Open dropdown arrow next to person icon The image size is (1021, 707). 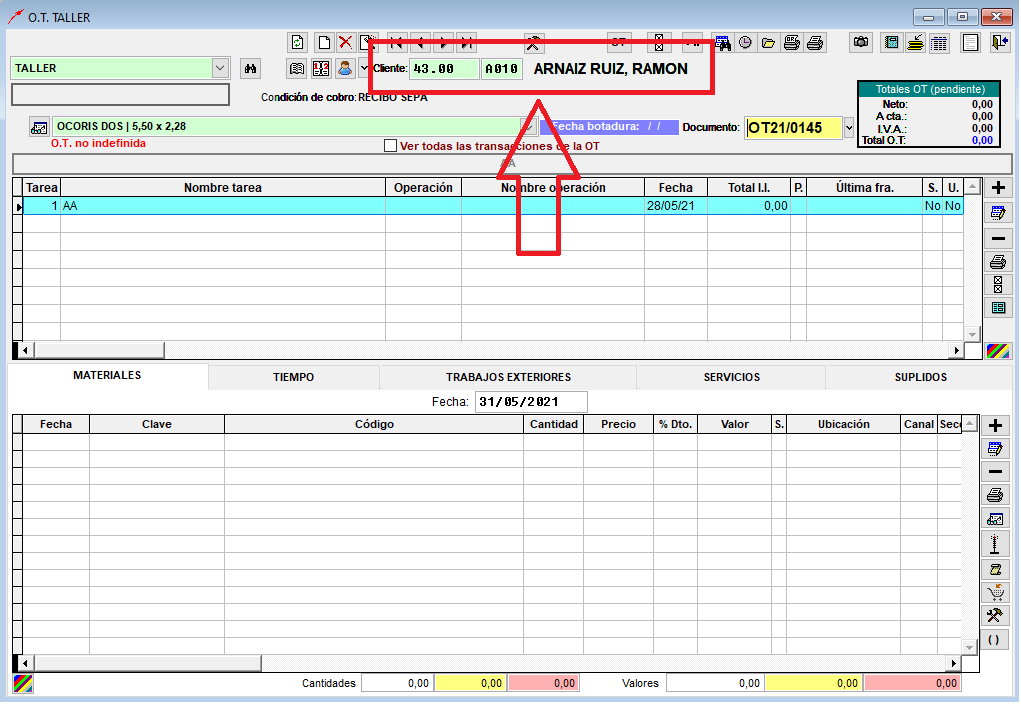[x=364, y=68]
